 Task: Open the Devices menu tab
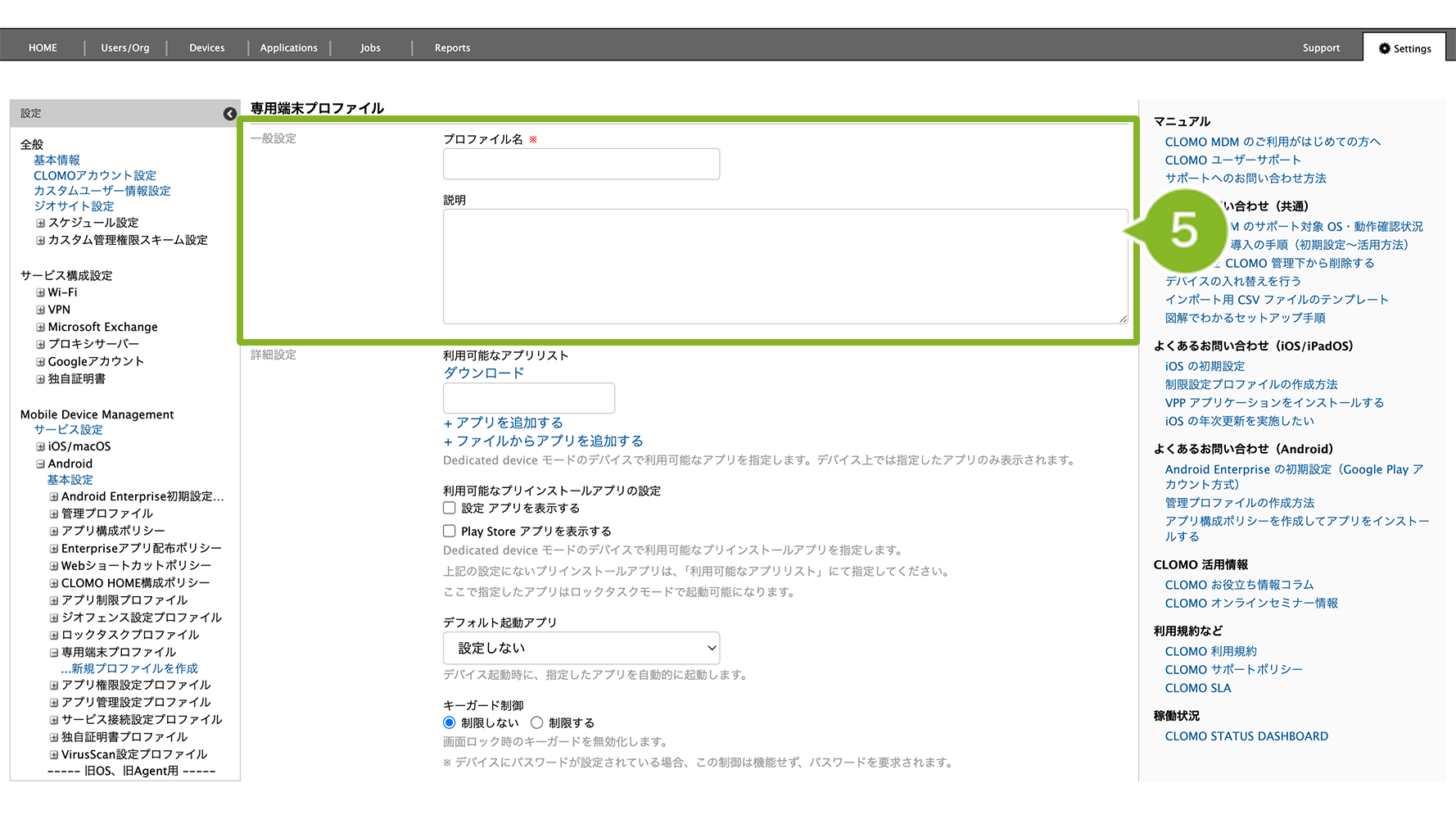point(206,48)
